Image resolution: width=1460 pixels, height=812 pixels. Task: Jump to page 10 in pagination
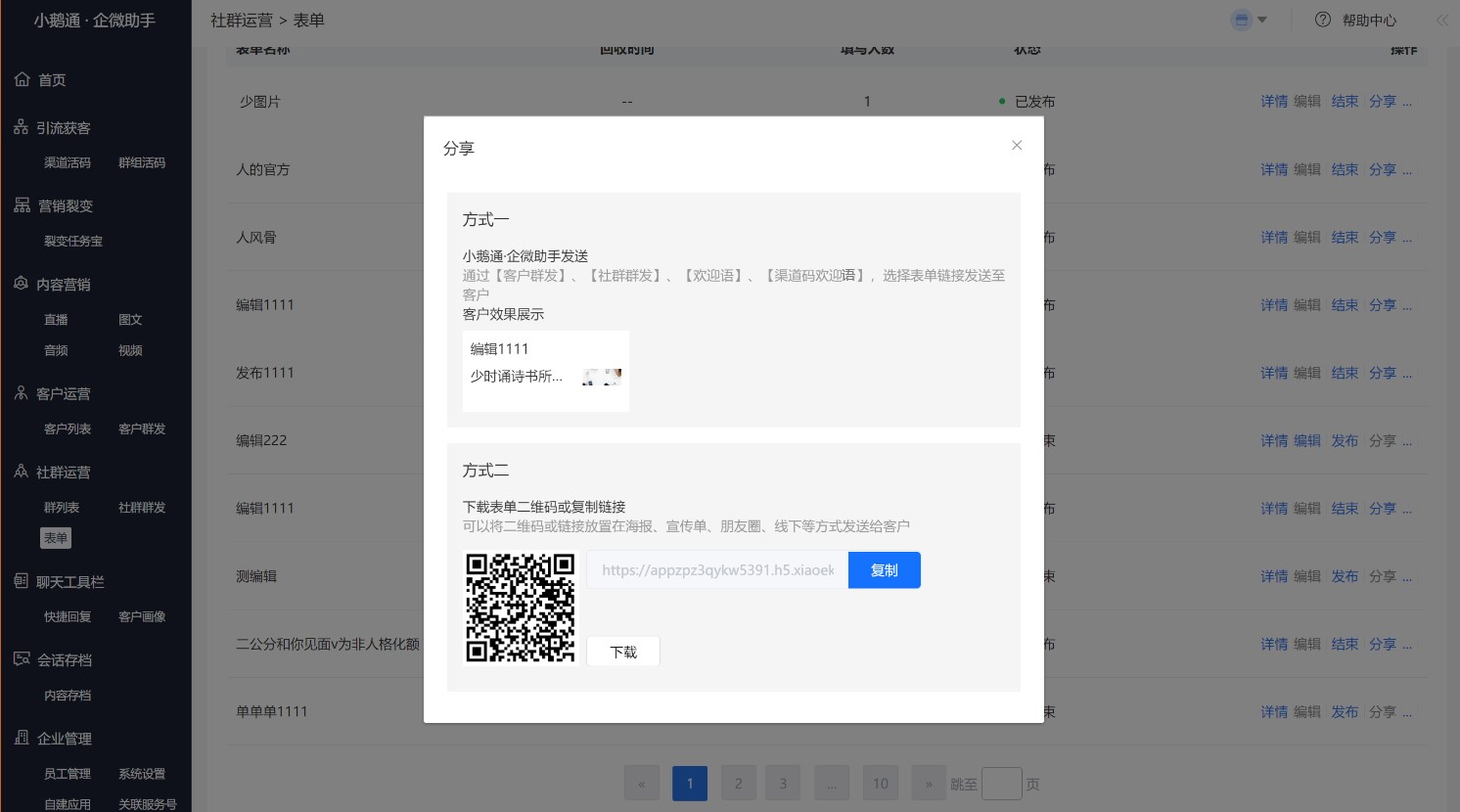[x=881, y=784]
